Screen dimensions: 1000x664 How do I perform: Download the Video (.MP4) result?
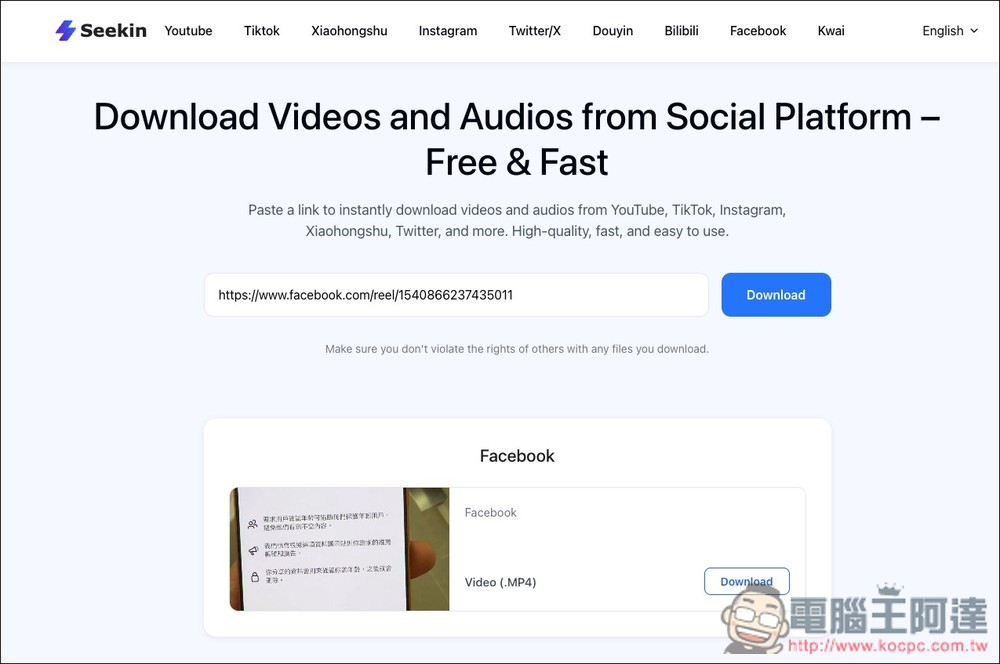[x=747, y=581]
